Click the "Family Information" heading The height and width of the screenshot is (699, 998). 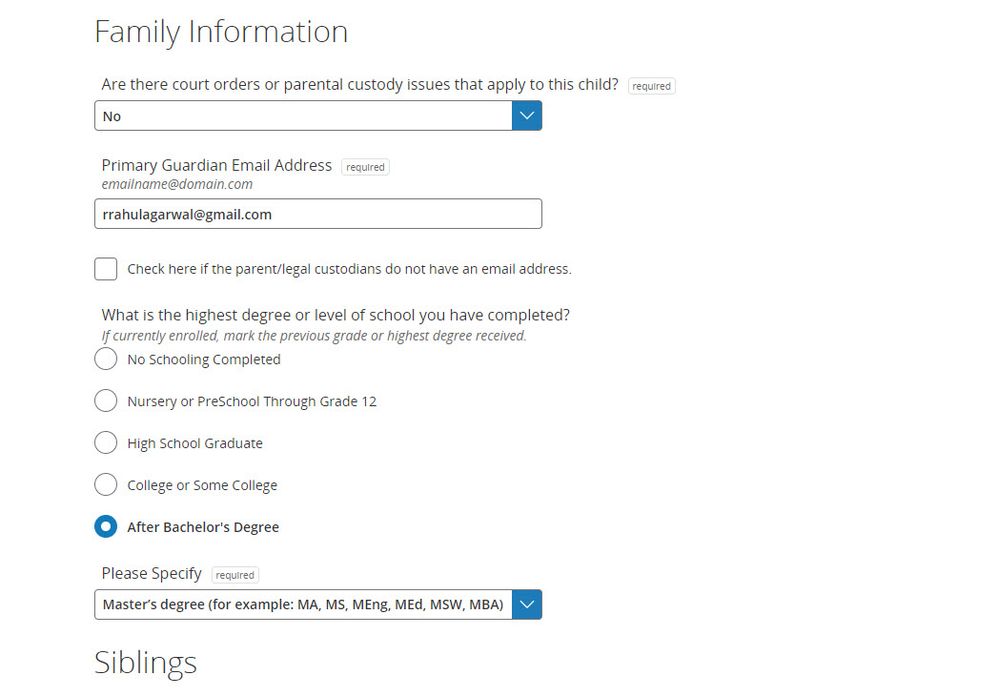click(221, 32)
